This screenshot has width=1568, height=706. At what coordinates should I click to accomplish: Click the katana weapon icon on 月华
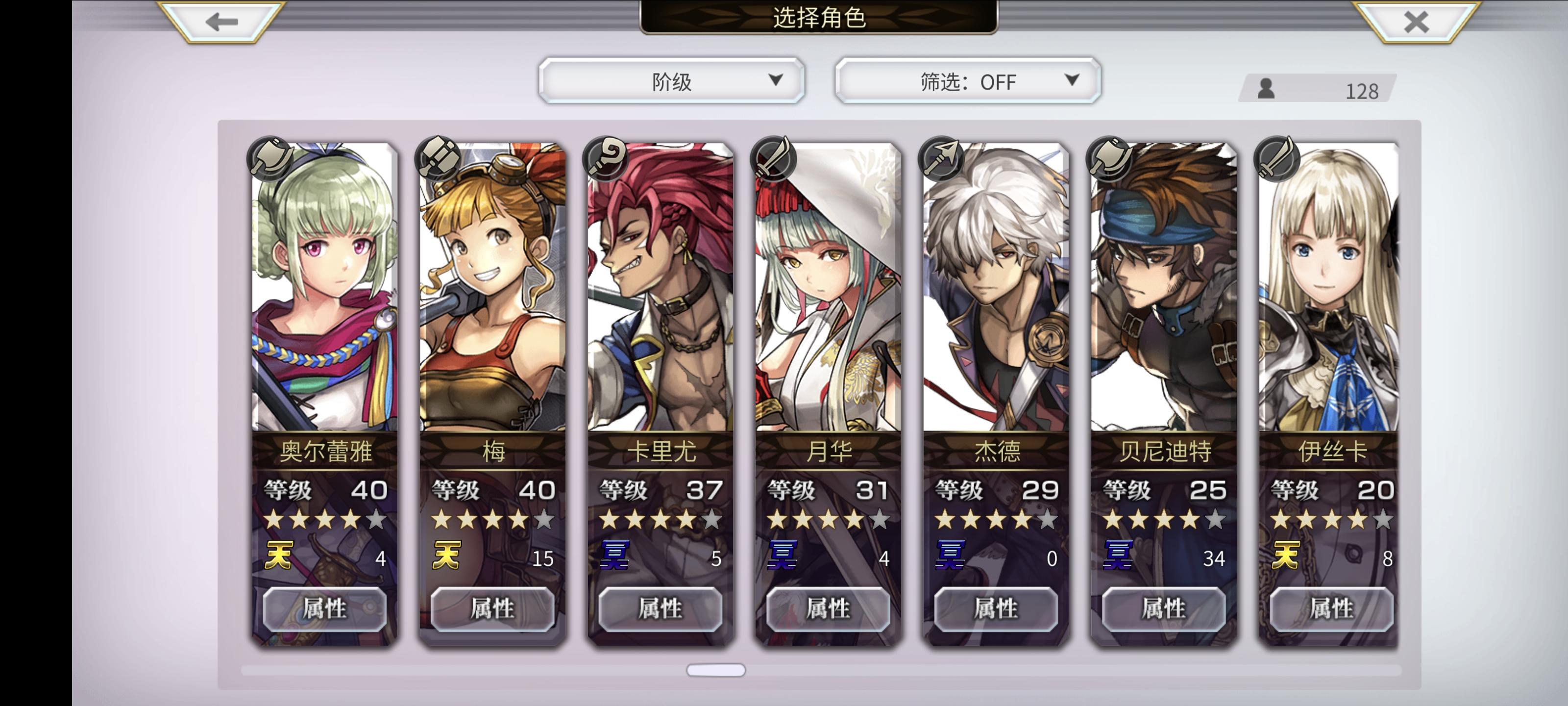[774, 158]
